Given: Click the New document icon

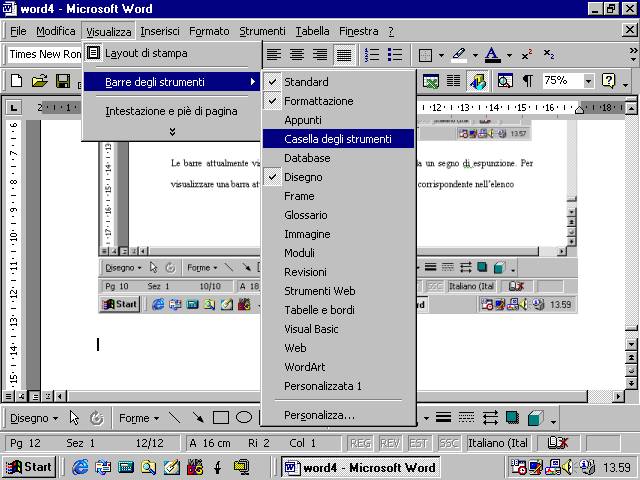Looking at the screenshot, I should (17, 81).
